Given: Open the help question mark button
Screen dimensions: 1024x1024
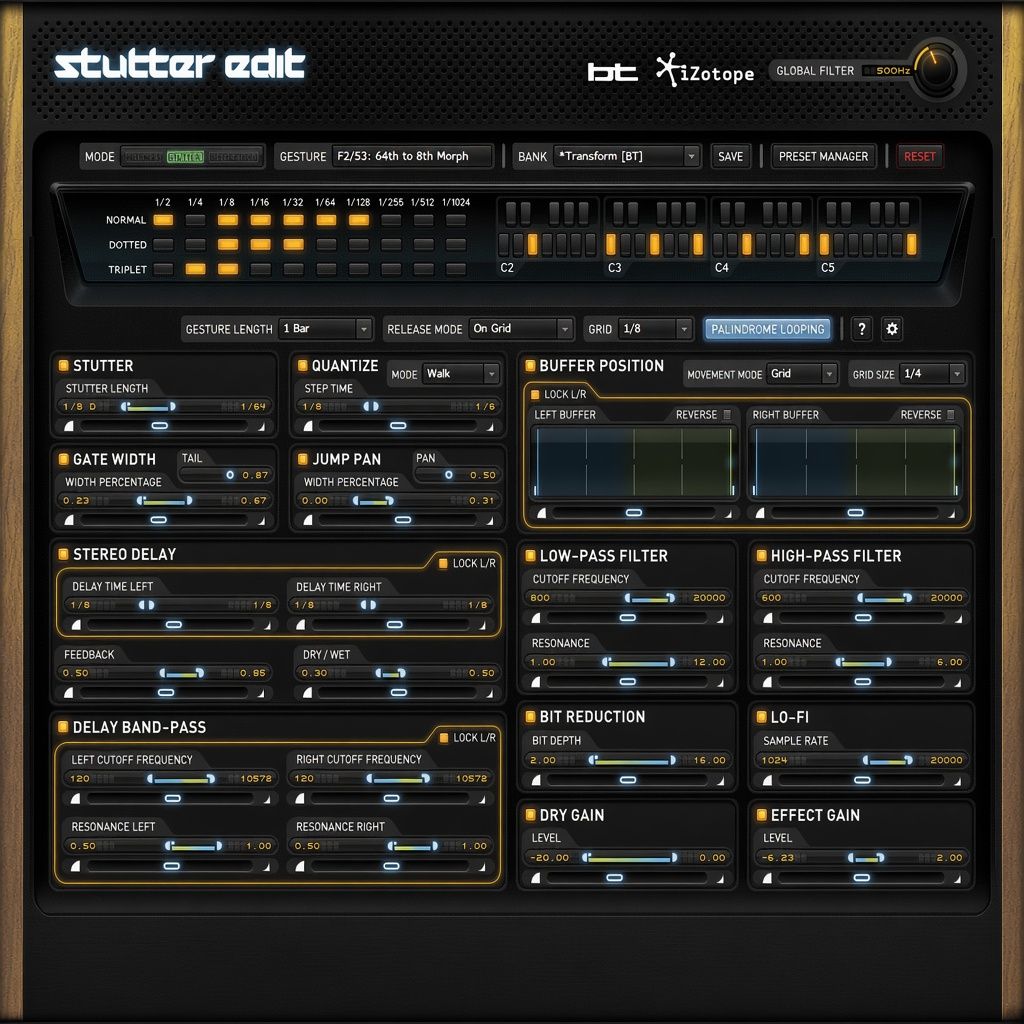Looking at the screenshot, I should pos(861,329).
